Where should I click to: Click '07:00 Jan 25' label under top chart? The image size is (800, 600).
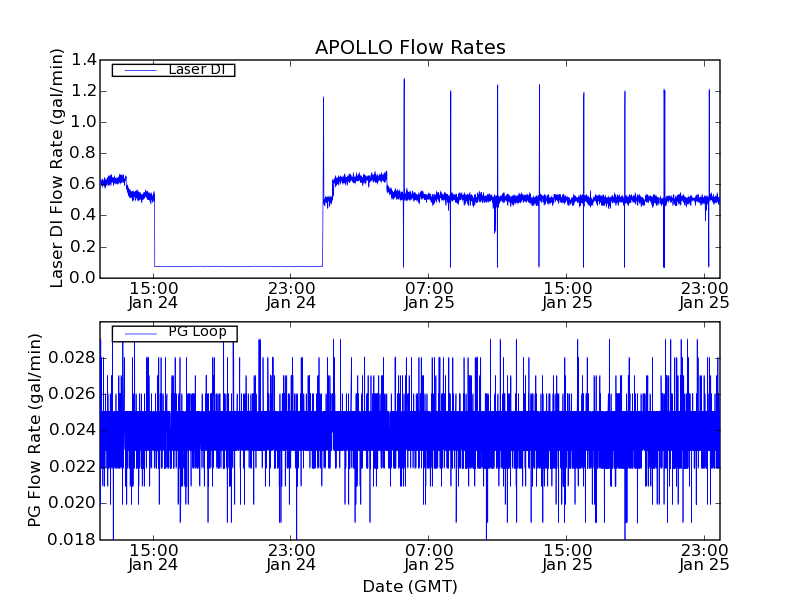coord(429,296)
